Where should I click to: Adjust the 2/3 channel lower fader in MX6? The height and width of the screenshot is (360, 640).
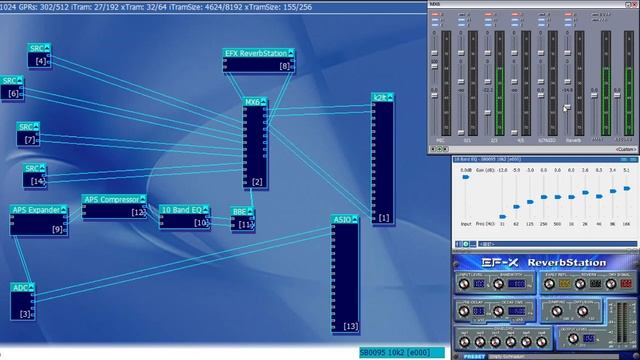488,112
